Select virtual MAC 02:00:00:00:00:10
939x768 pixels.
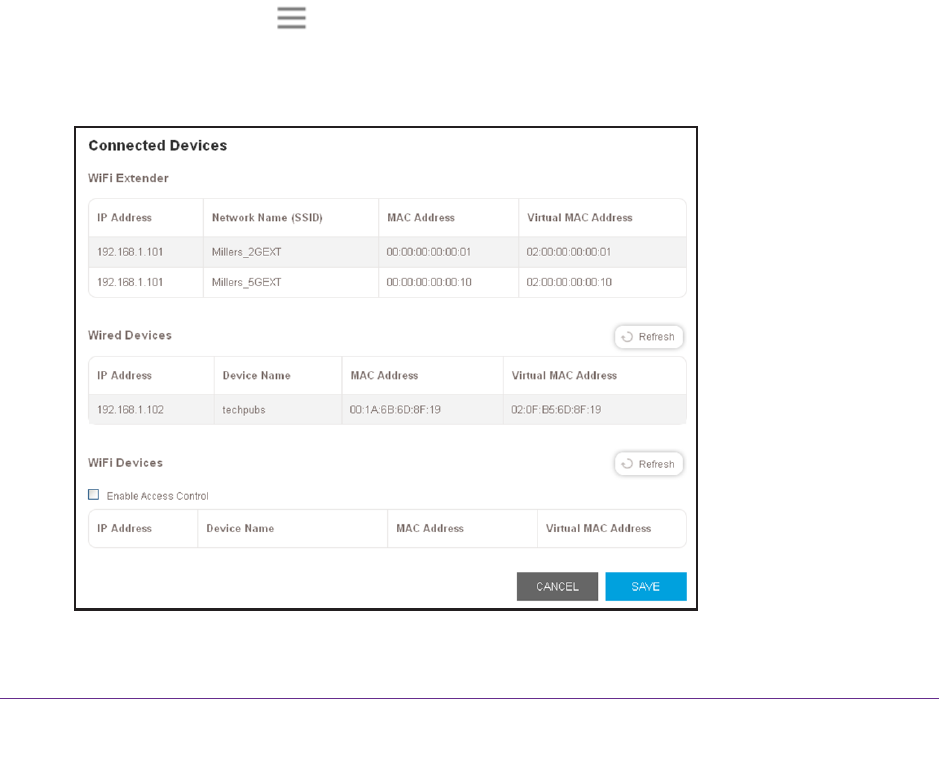click(569, 282)
